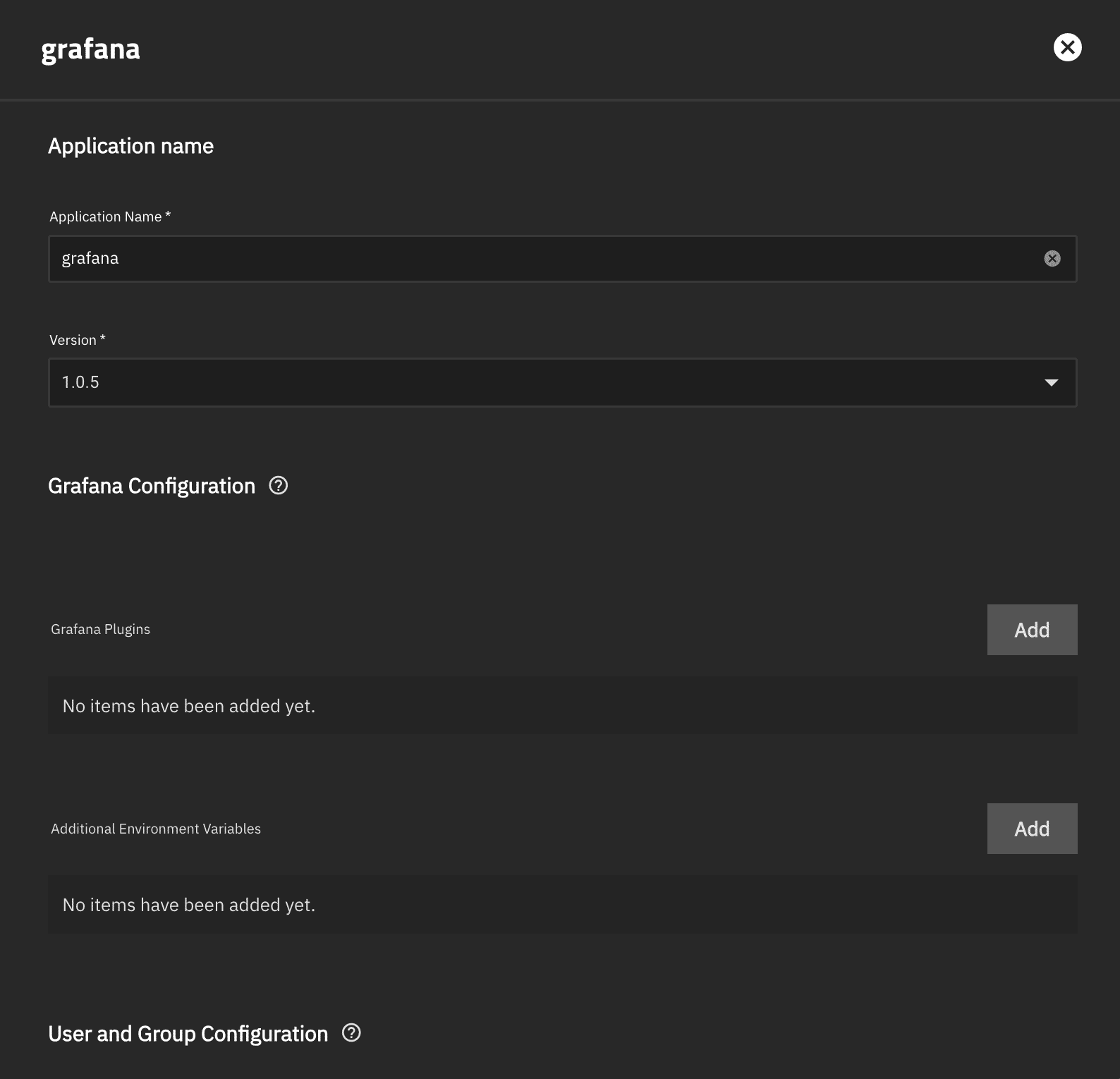1120x1079 pixels.
Task: Open User and Group Configuration help tooltip
Action: [x=351, y=1033]
